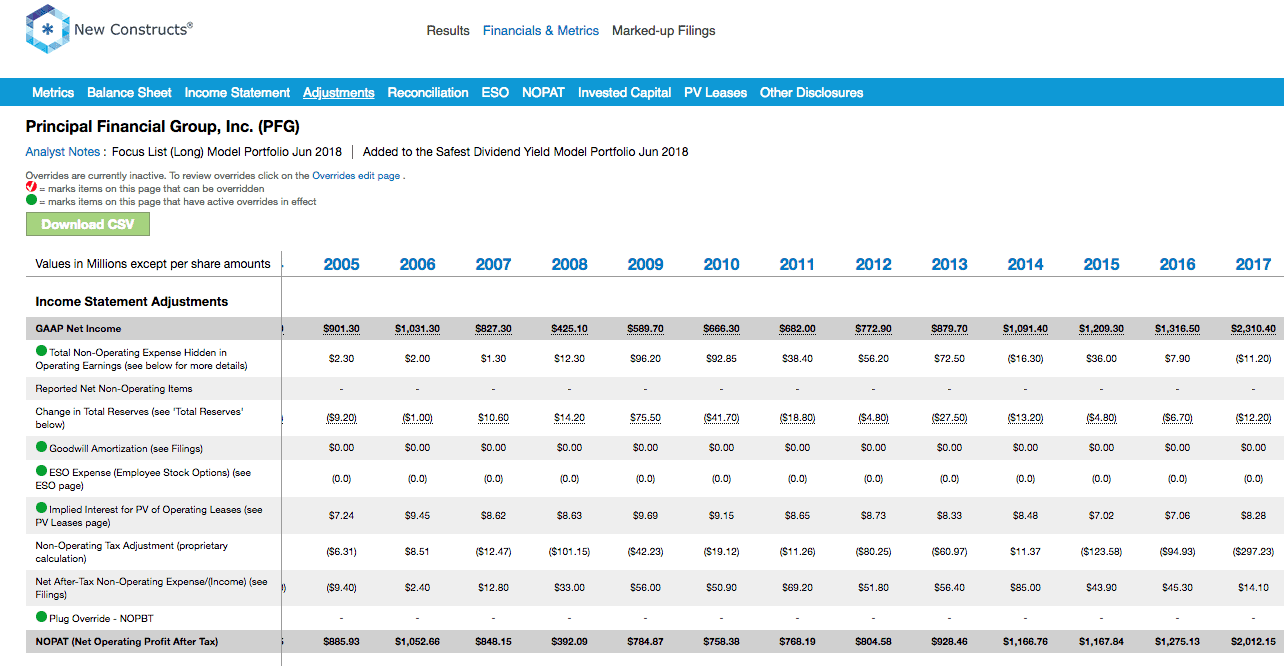Click Change in Total Reserves value ($41.70)

coord(721,418)
